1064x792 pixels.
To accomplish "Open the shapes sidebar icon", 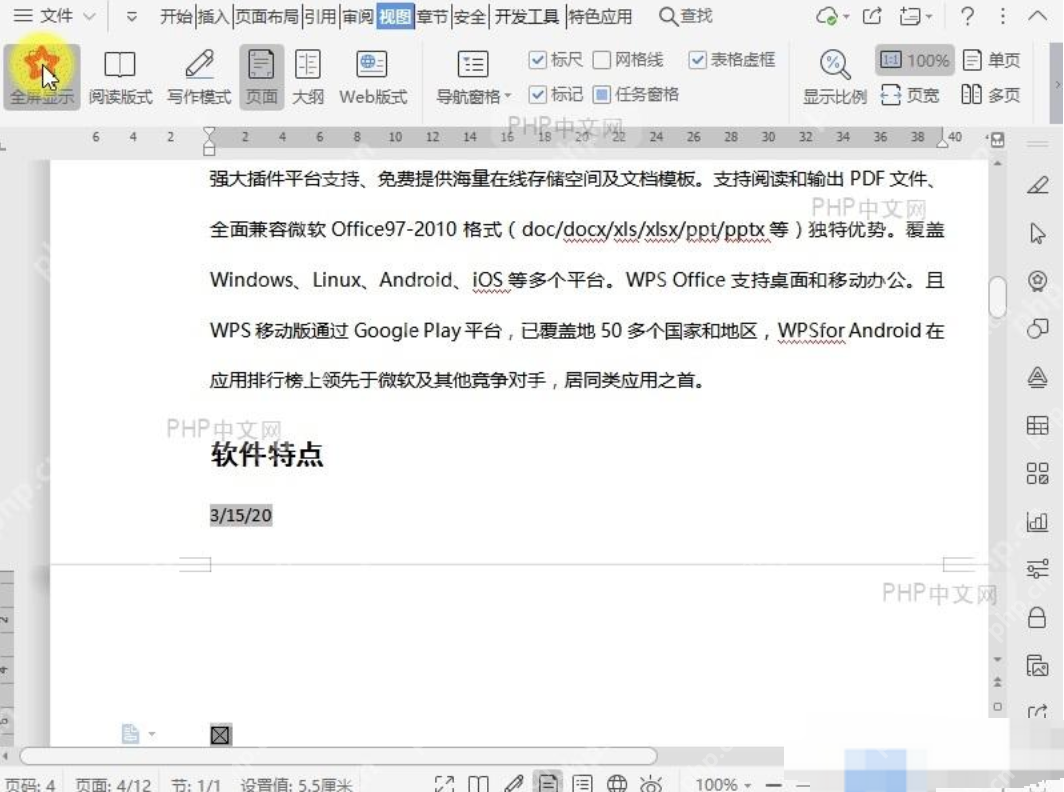I will [1037, 328].
